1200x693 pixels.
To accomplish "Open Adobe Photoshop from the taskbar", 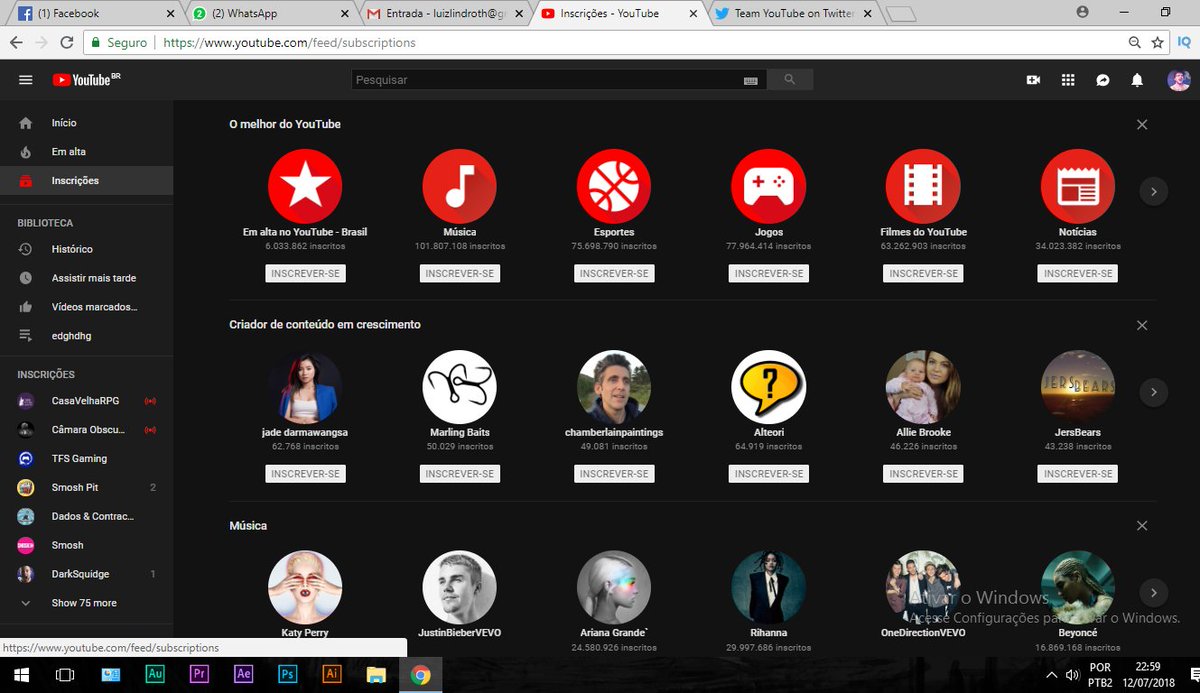I will pyautogui.click(x=287, y=674).
